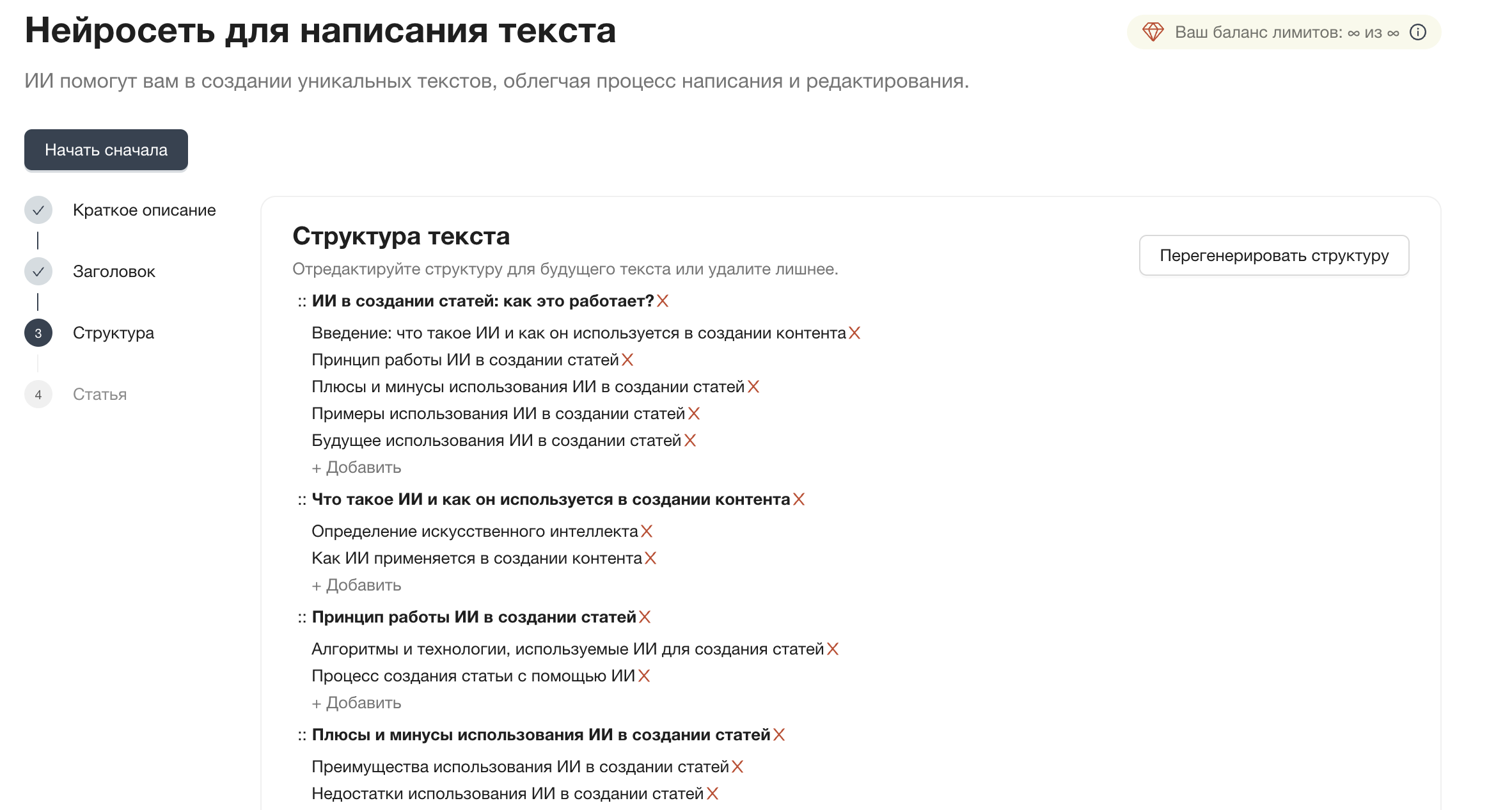The height and width of the screenshot is (810, 1512).
Task: Delete "Процесс создания статьи с помощью ИИ" item
Action: (x=645, y=676)
